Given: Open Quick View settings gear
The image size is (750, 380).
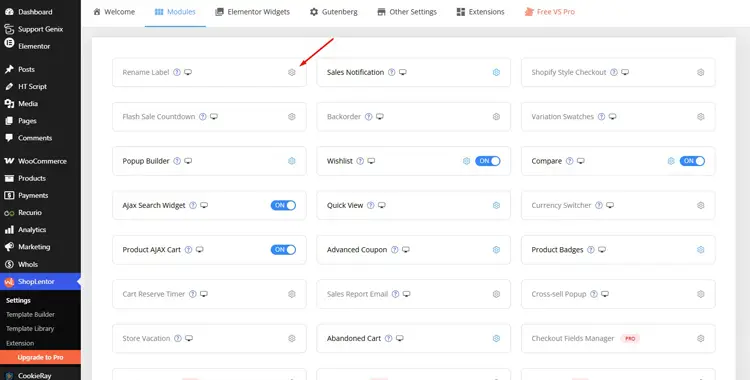Looking at the screenshot, I should click(496, 205).
